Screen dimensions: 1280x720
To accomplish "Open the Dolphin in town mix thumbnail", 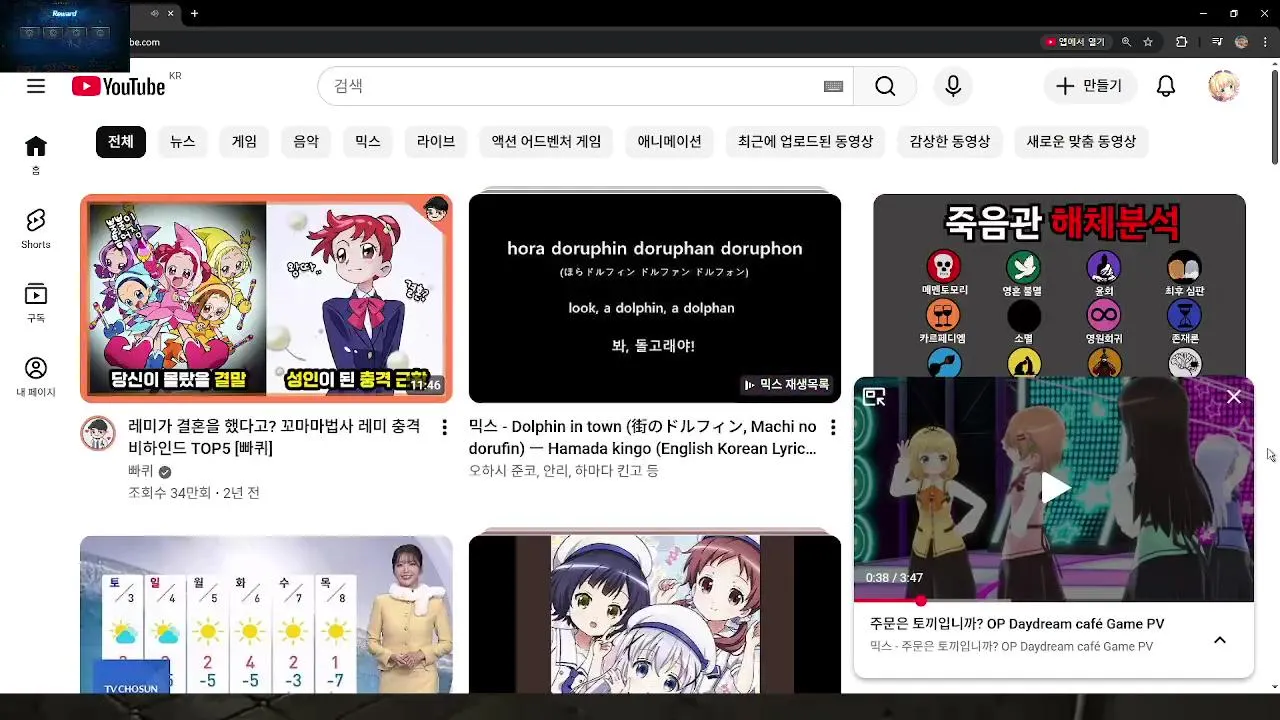I will 655,298.
